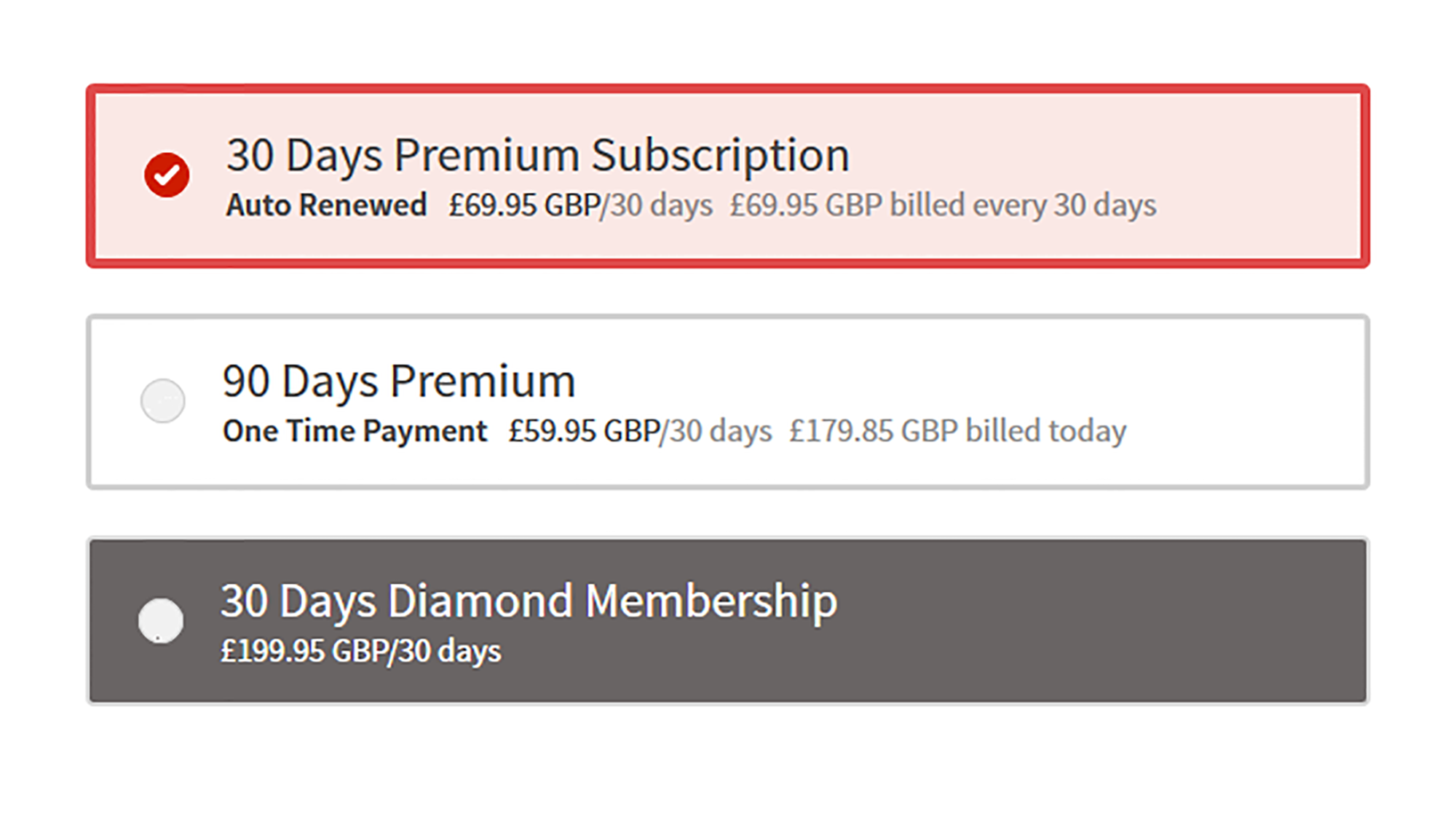The image size is (1456, 819).
Task: Click the 'Auto Renewed' label
Action: point(326,205)
